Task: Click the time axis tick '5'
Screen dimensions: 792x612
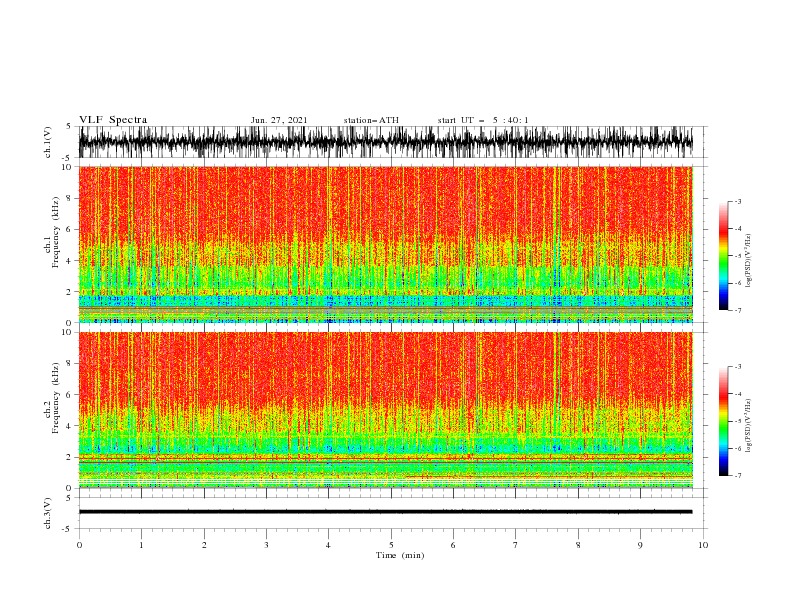Action: [x=391, y=545]
